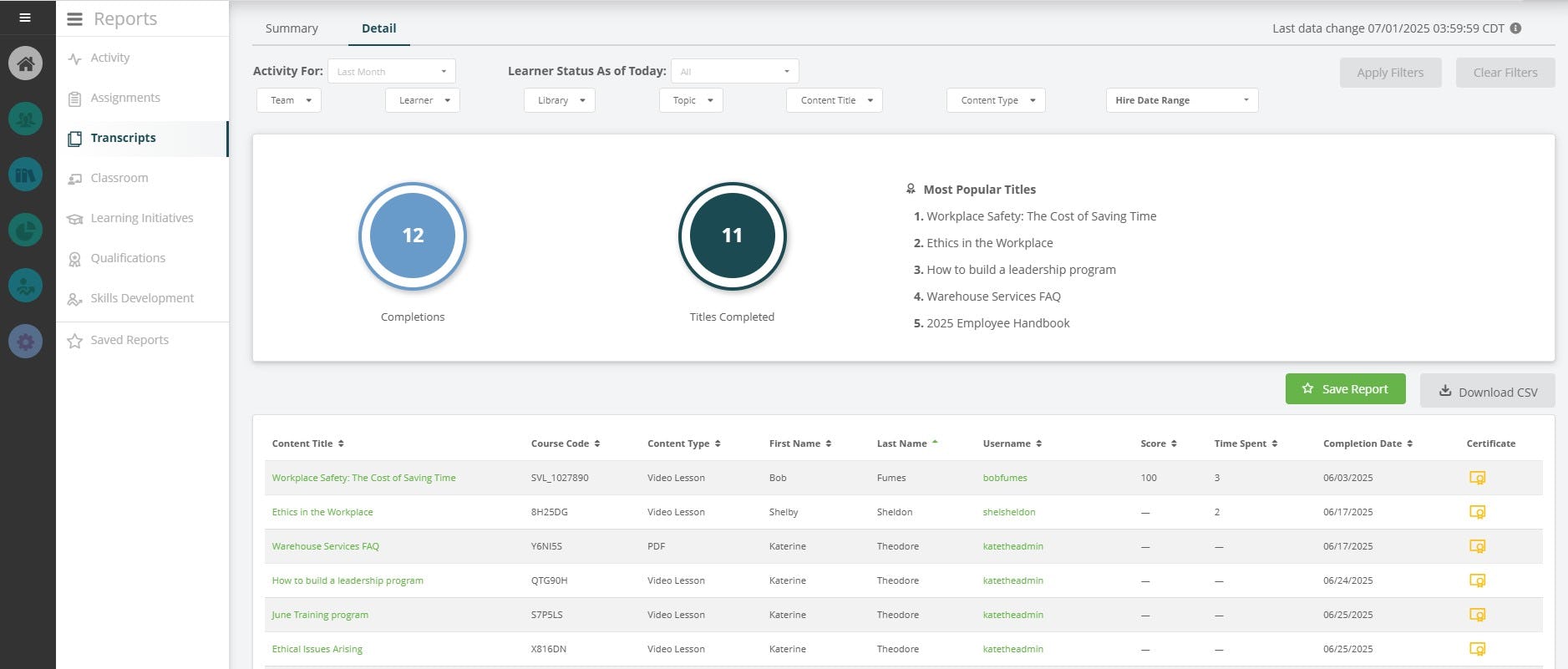Click the green Save Report button
Viewport: 1568px width, 669px height.
tap(1345, 389)
